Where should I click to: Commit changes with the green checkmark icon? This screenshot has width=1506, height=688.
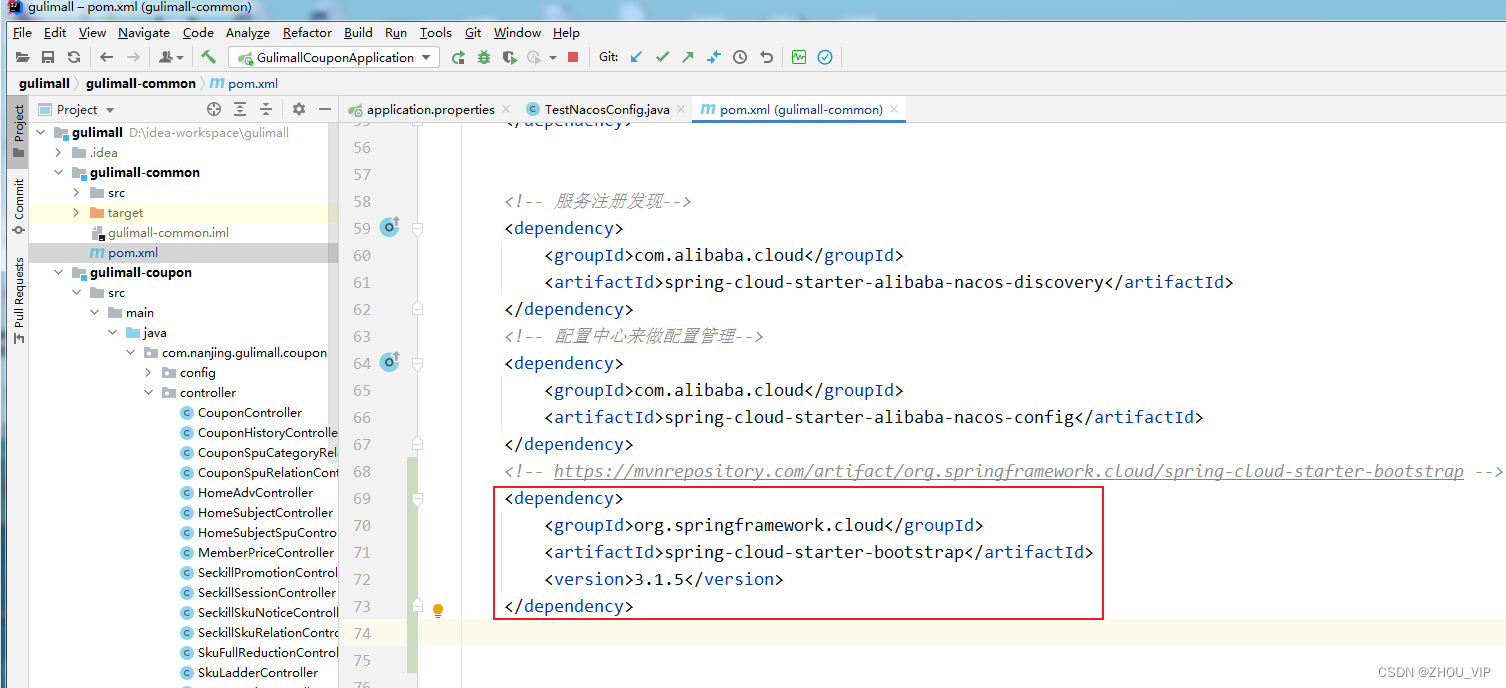click(662, 58)
